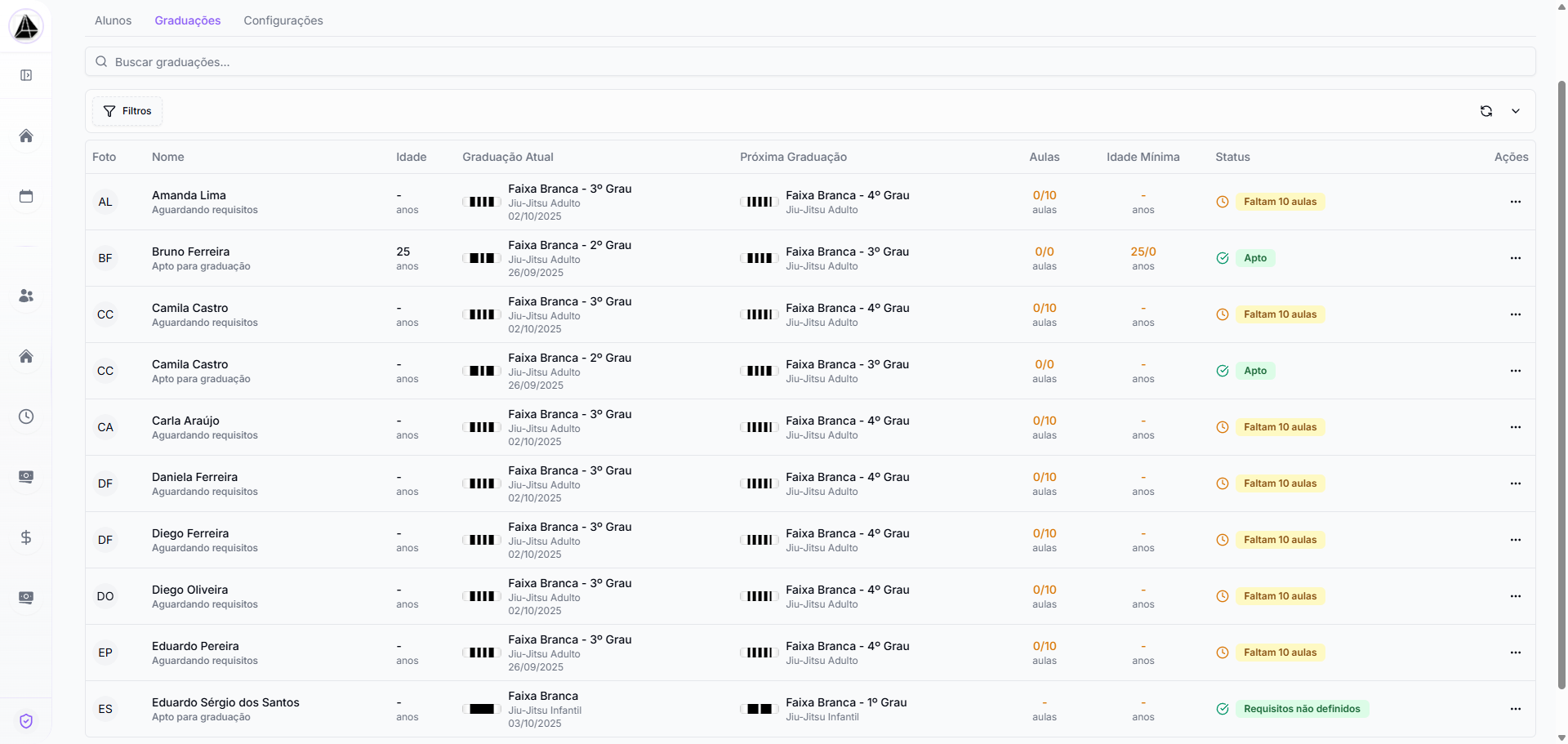Click the triangular app logo

26,27
